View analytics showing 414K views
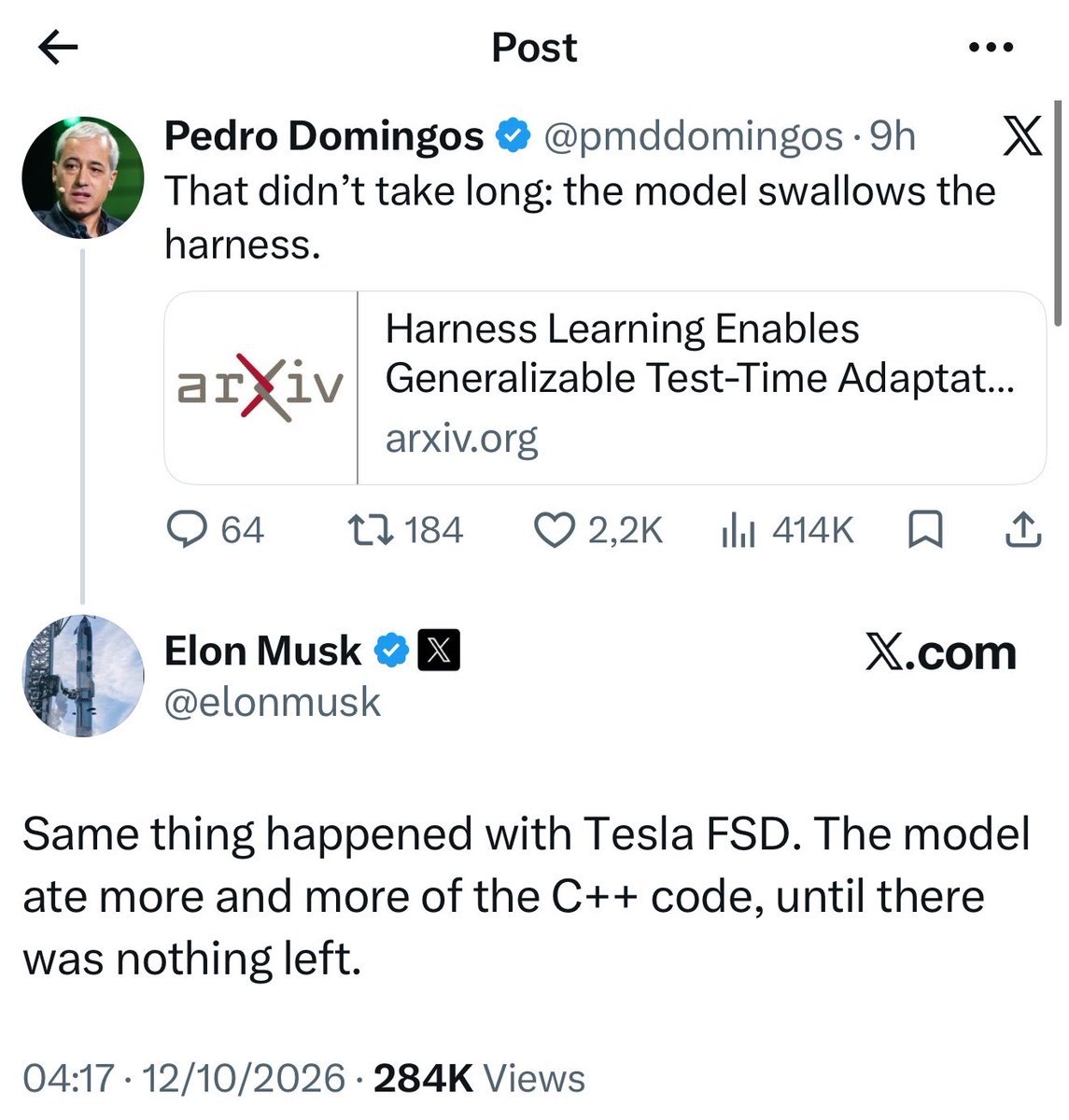This screenshot has height=1120, width=1069. [x=787, y=530]
